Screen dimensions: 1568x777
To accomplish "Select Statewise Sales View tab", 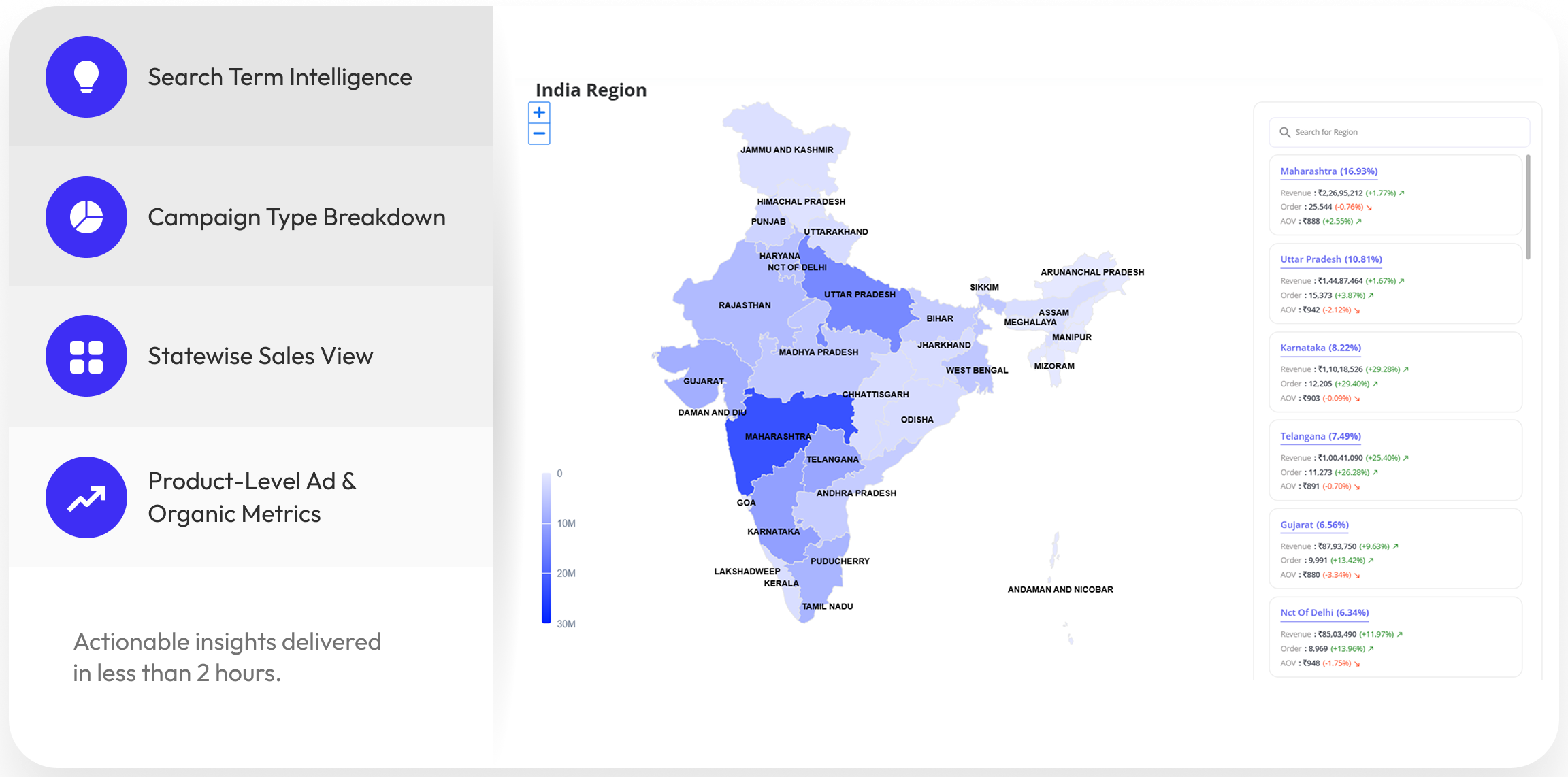I will (x=261, y=356).
